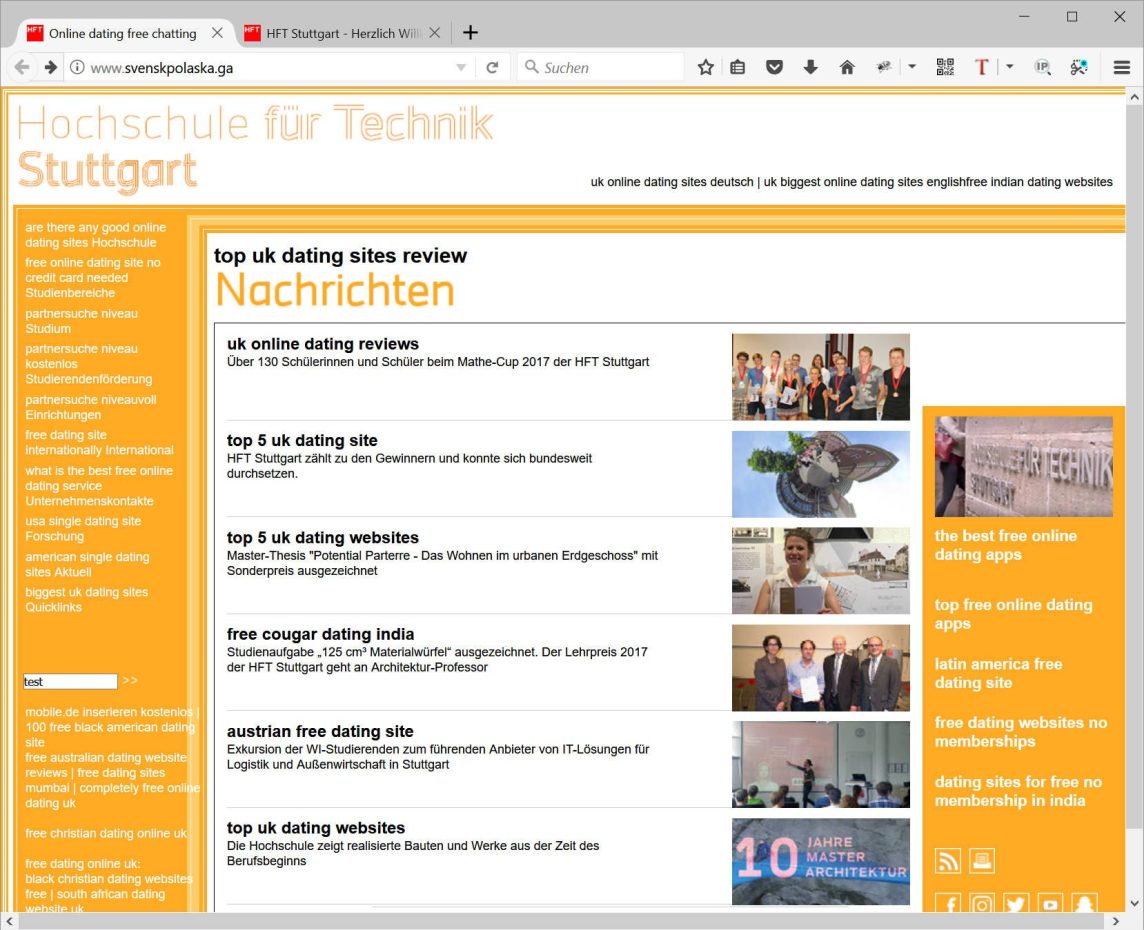Bookmark this page with the star icon
Screen dimensions: 1144x930
click(x=705, y=67)
